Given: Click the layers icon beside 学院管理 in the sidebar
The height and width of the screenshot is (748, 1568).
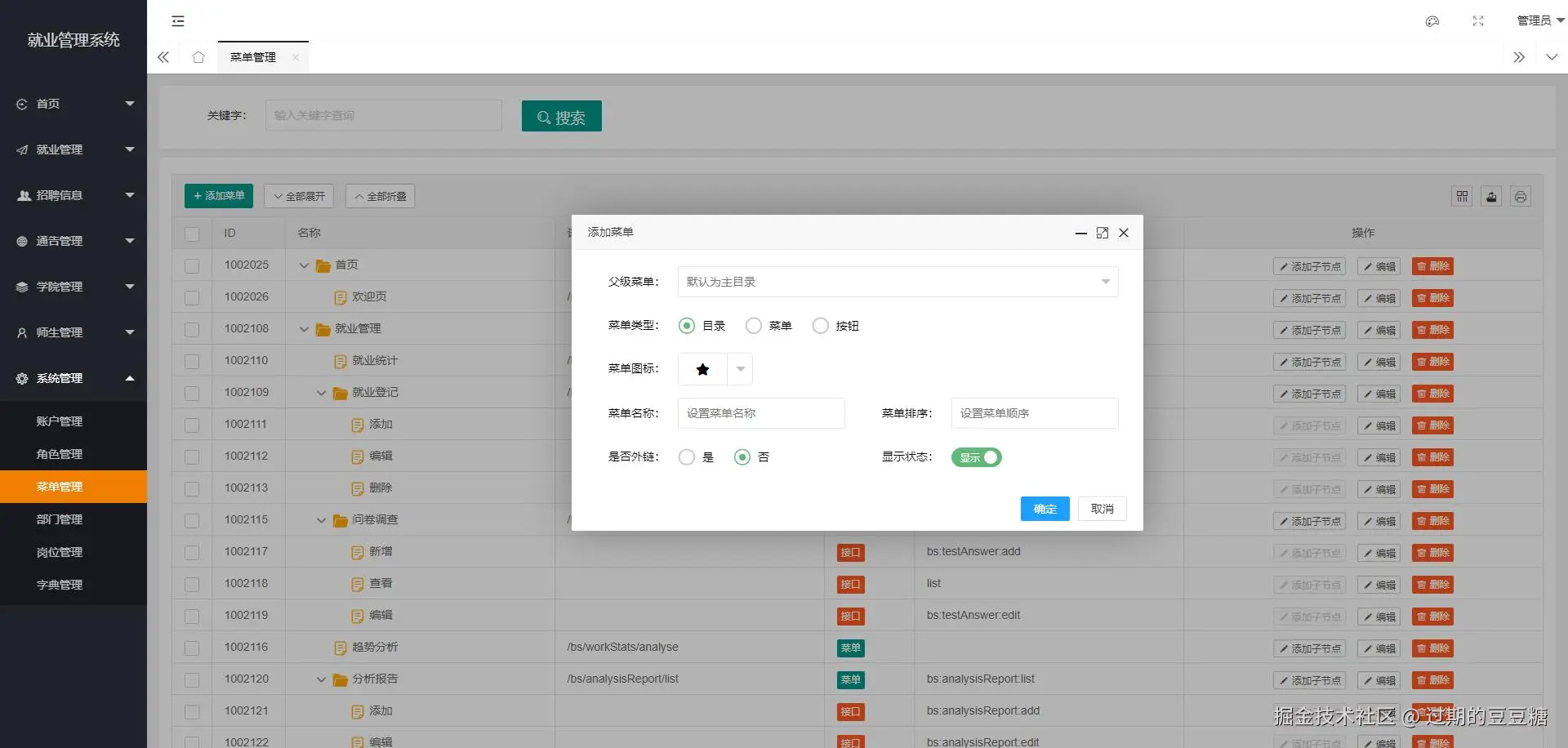Looking at the screenshot, I should point(22,287).
